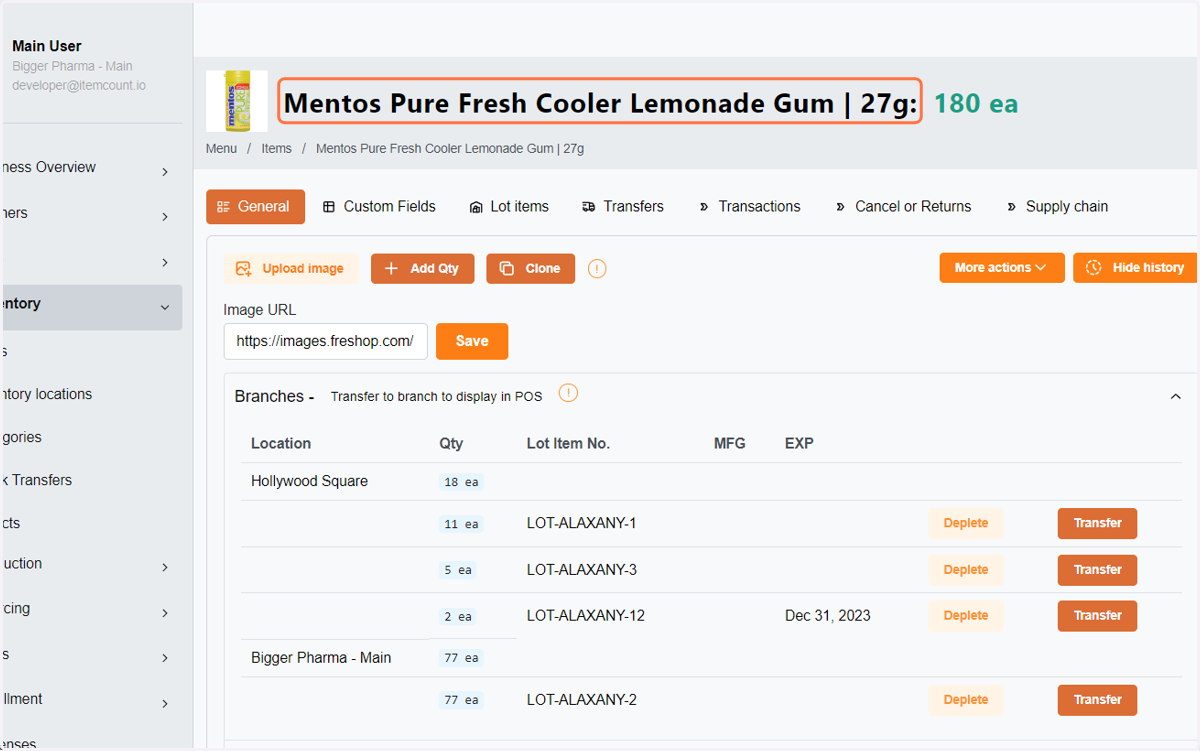Image resolution: width=1200 pixels, height=751 pixels.
Task: Click the Bigger Pharma - Main location cell
Action: (x=321, y=658)
